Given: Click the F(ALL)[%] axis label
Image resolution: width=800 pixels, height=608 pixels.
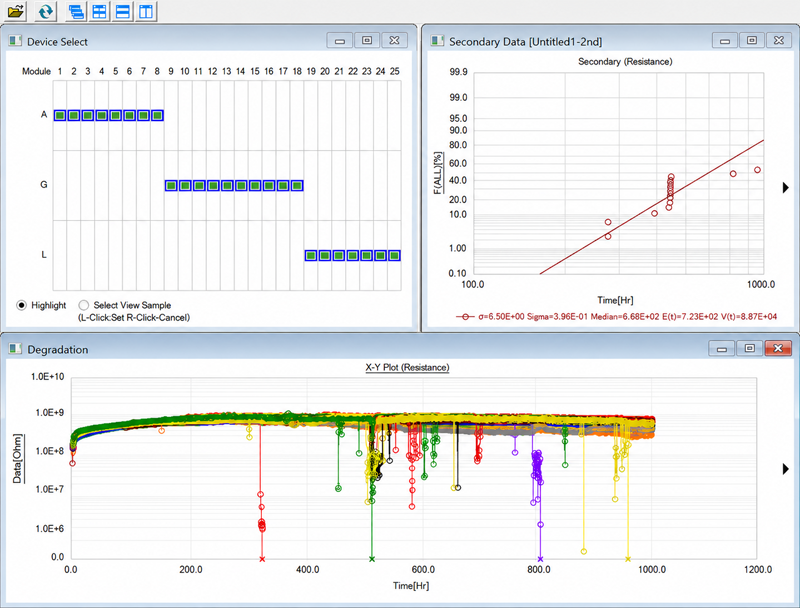Looking at the screenshot, I should pos(438,173).
